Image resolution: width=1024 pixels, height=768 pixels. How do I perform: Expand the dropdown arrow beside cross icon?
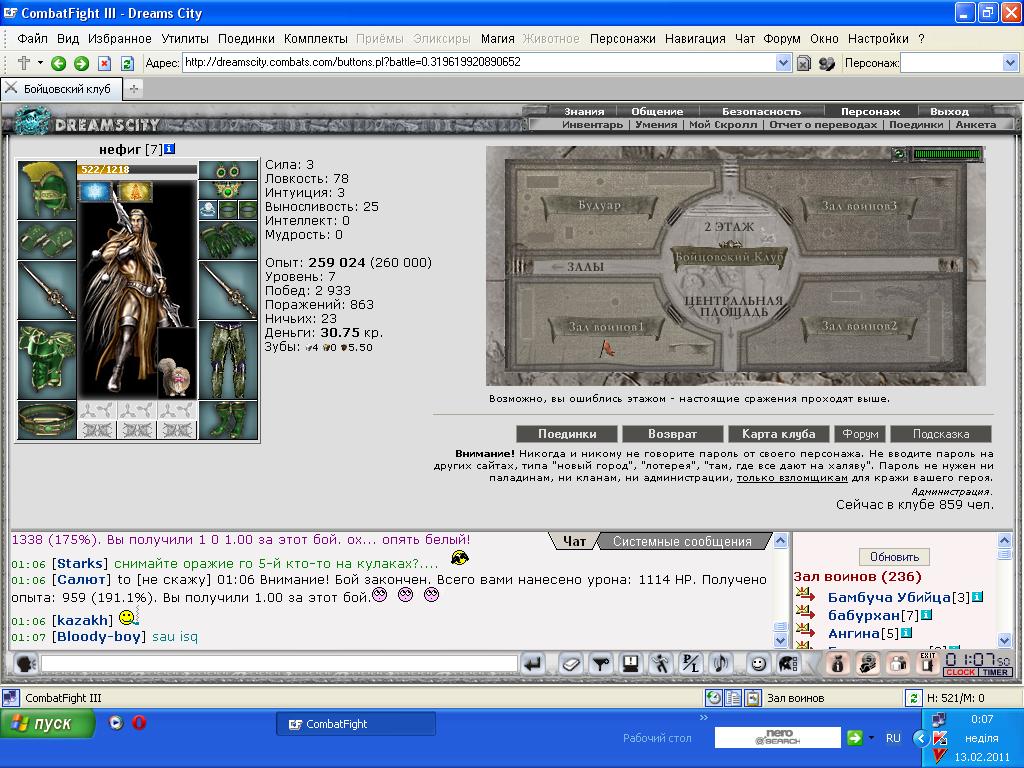pyautogui.click(x=40, y=63)
